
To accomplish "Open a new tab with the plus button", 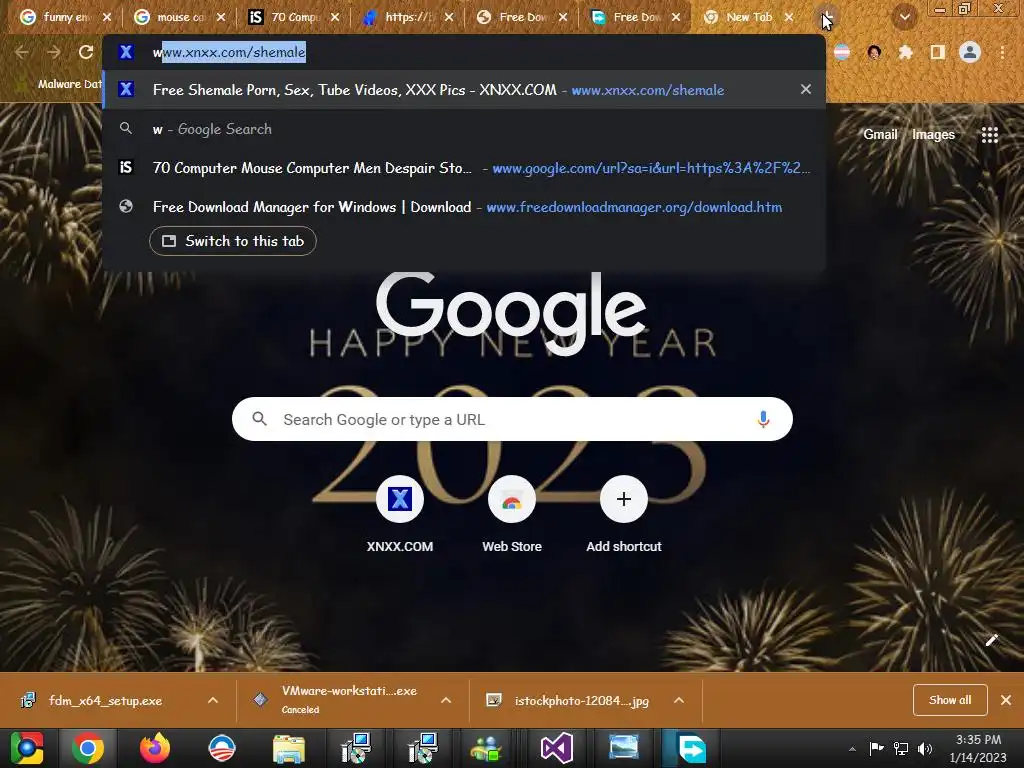I will pyautogui.click(x=827, y=17).
